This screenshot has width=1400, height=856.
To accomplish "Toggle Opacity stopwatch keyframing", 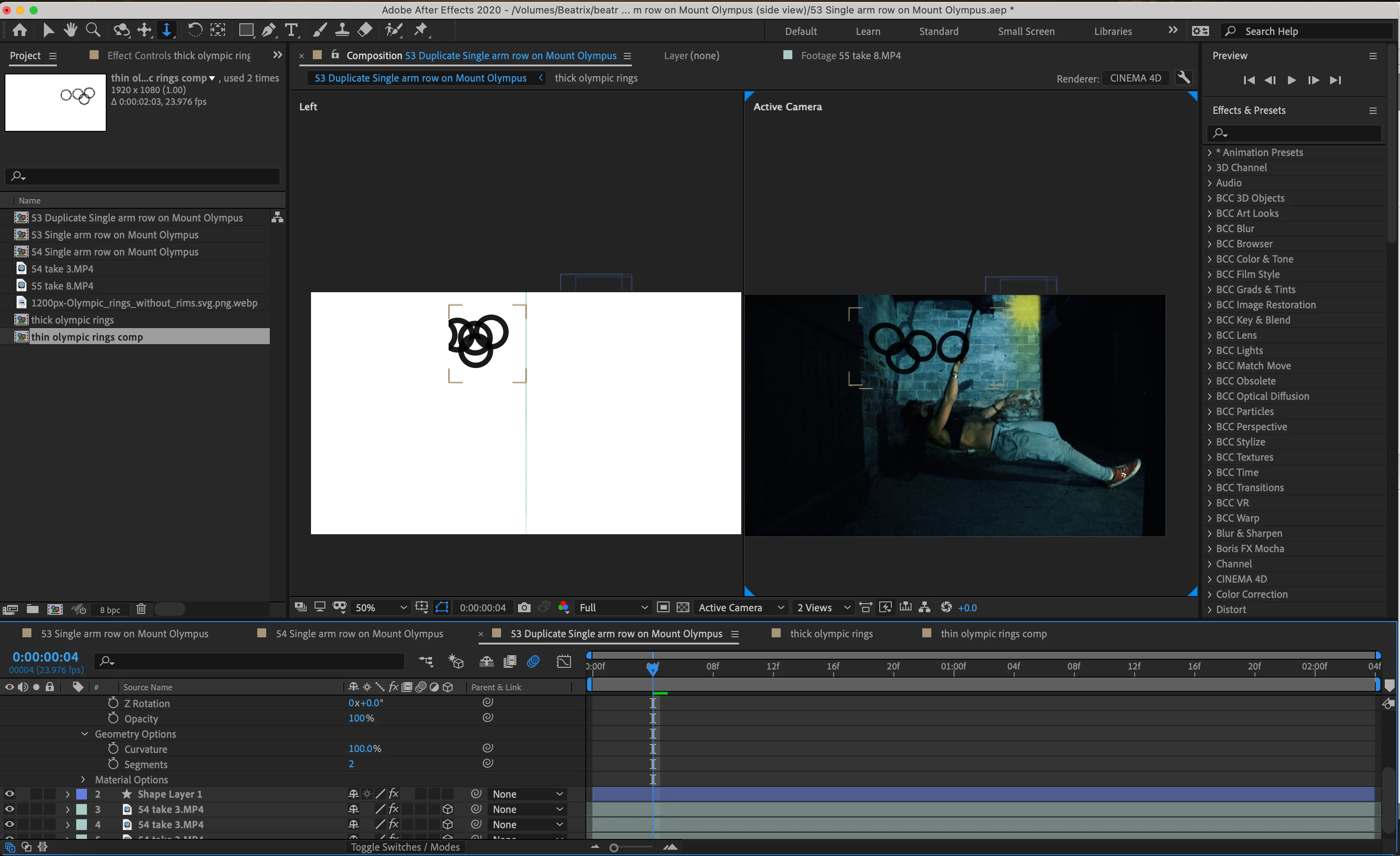I will coord(113,718).
